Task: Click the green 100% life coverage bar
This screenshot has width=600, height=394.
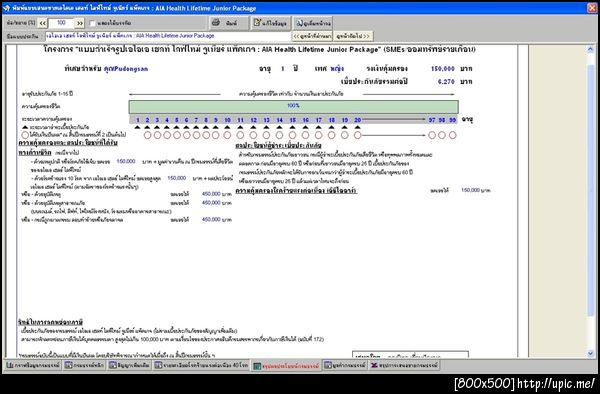Action: (293, 107)
